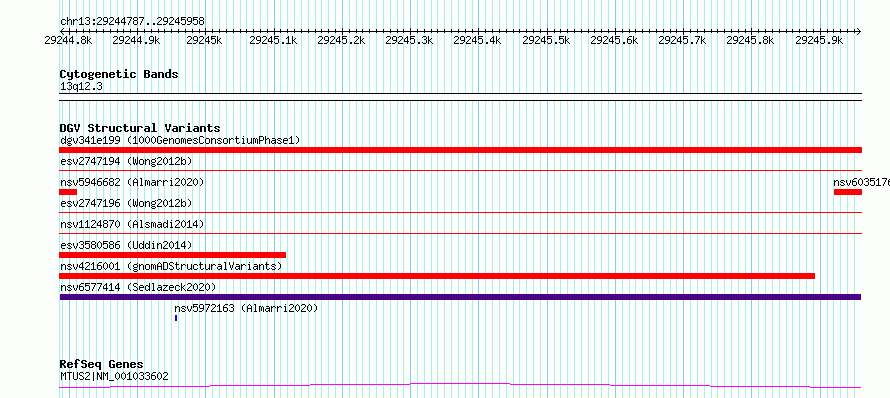Click the 29245.6k ruler tick label
This screenshot has height=398, width=890.
pos(614,40)
